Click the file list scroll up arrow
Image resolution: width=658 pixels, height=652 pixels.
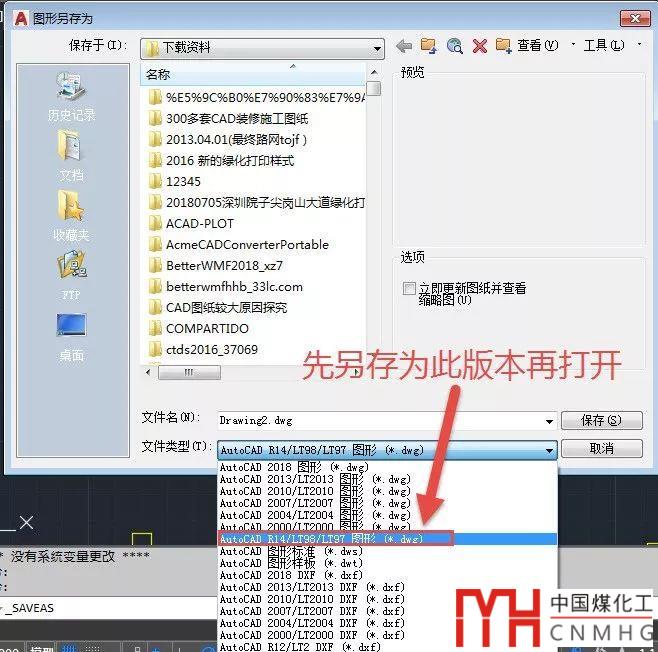click(373, 73)
